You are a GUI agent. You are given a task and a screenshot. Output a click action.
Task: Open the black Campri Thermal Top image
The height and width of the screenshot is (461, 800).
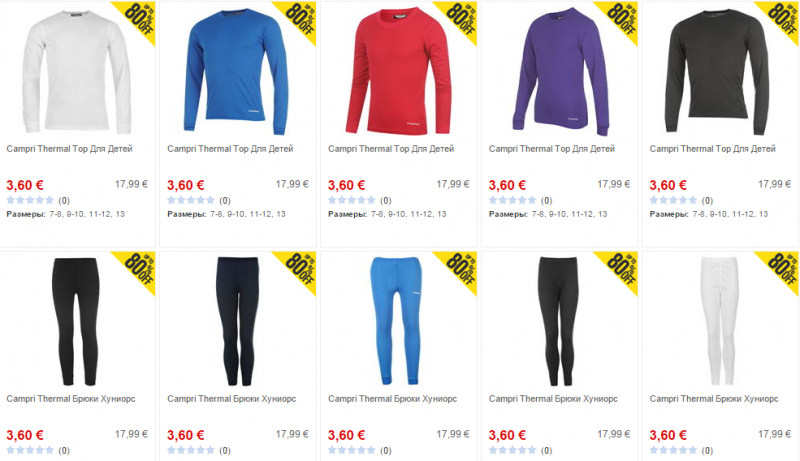click(717, 72)
